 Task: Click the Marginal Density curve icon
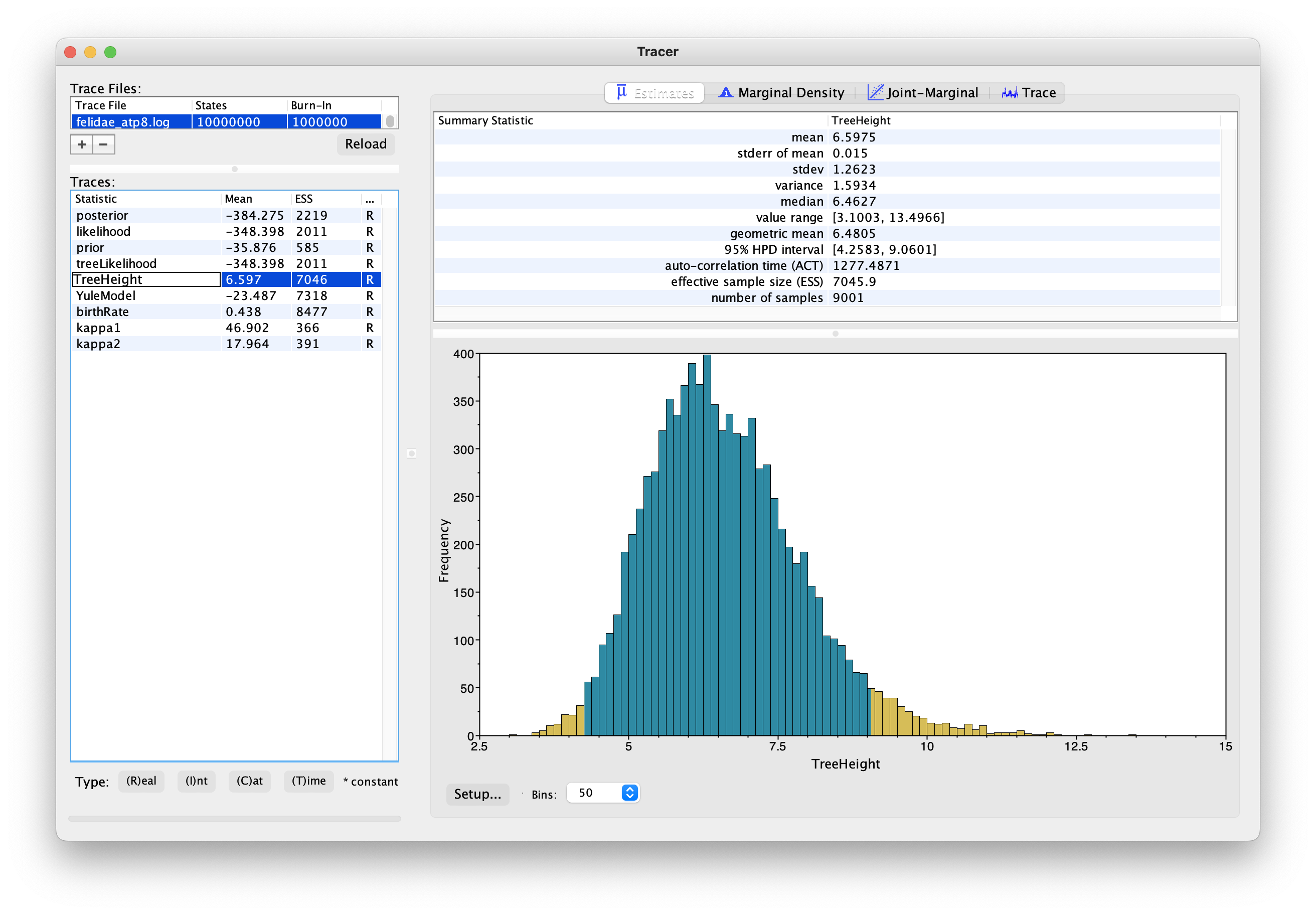pos(726,92)
